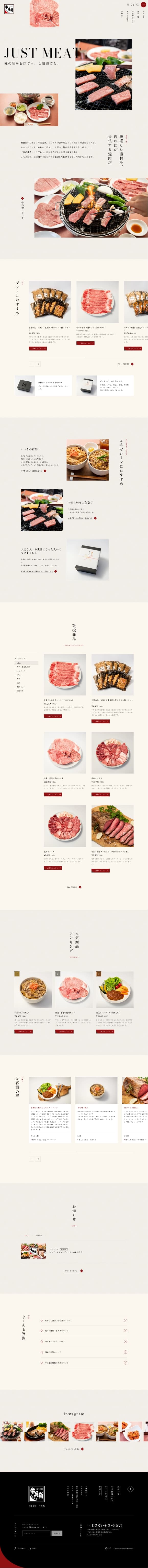Click the next arrow in the gift carousel

38,364
